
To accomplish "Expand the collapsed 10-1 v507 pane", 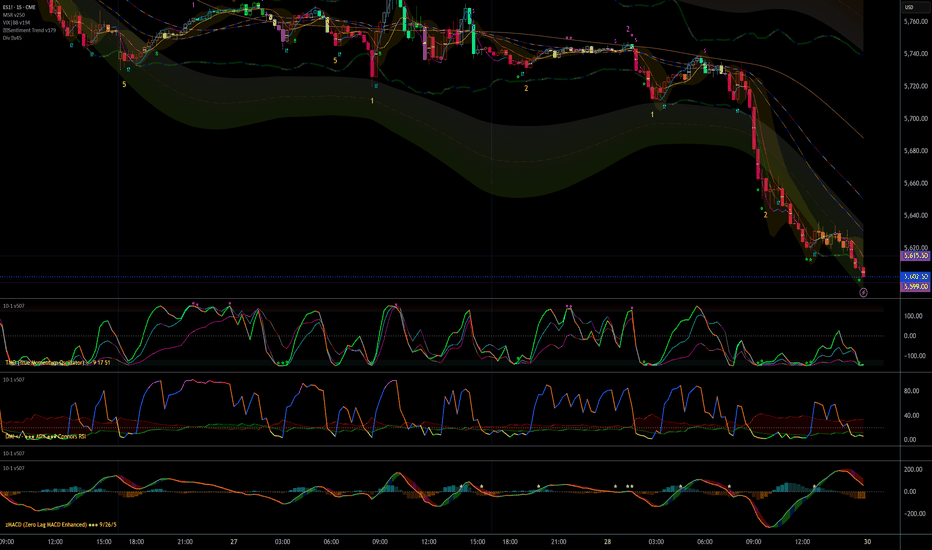I will tap(14, 453).
